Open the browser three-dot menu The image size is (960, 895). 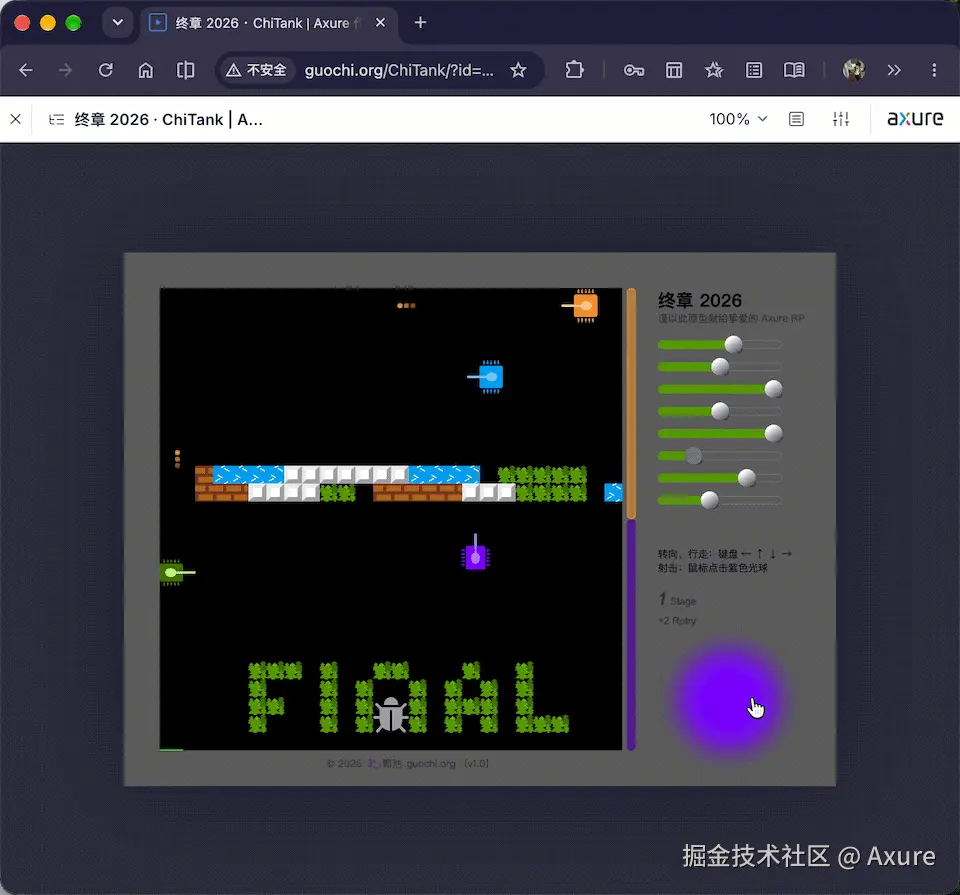pos(934,70)
